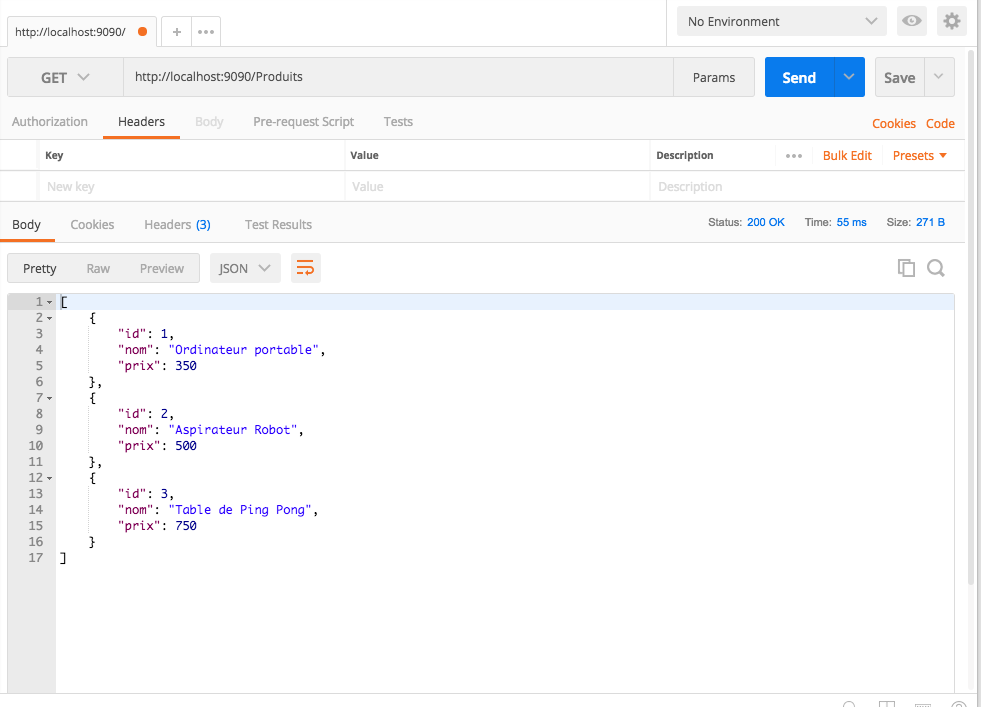Open the Test Results tab
The image size is (981, 707).
click(278, 225)
